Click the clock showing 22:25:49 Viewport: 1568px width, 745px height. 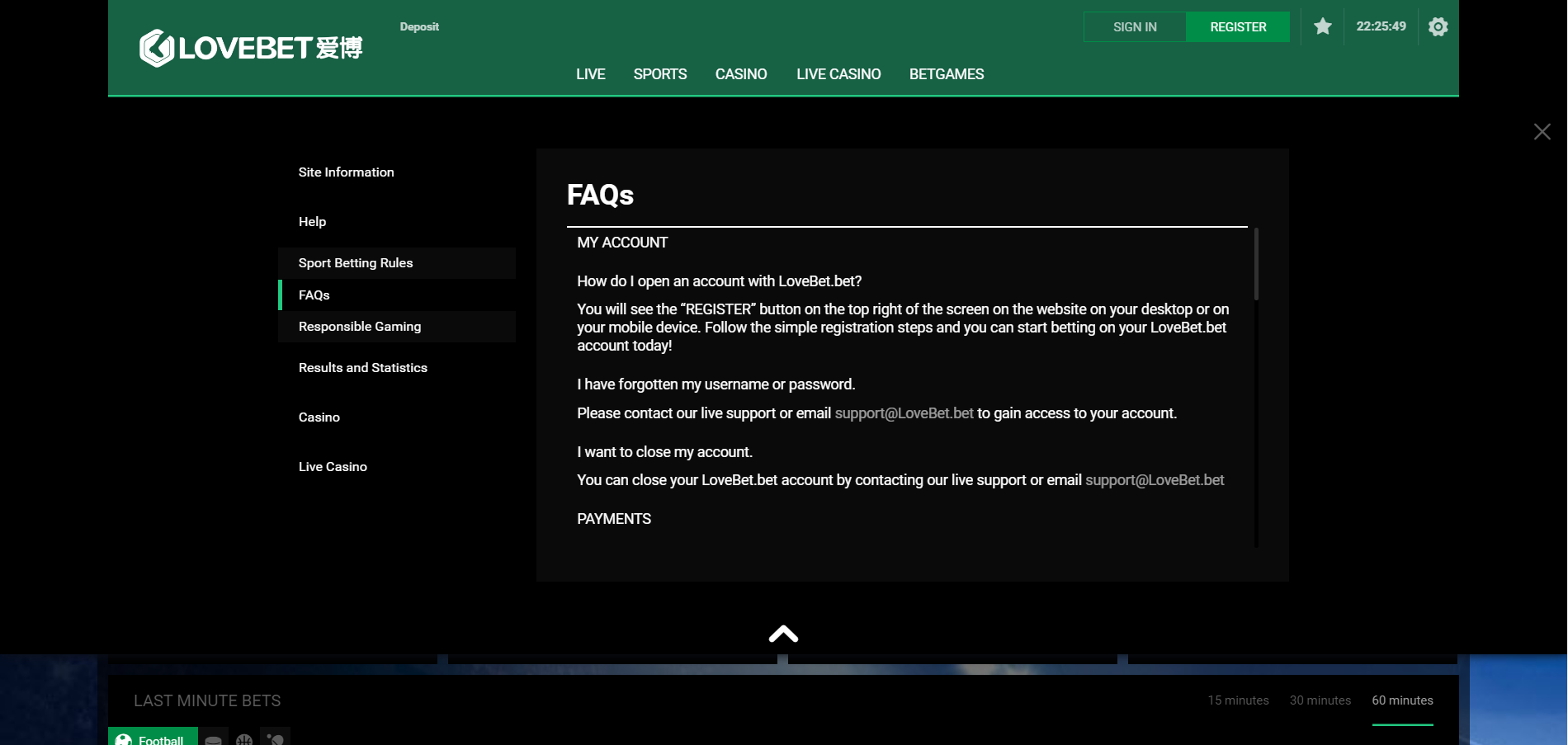[x=1381, y=26]
